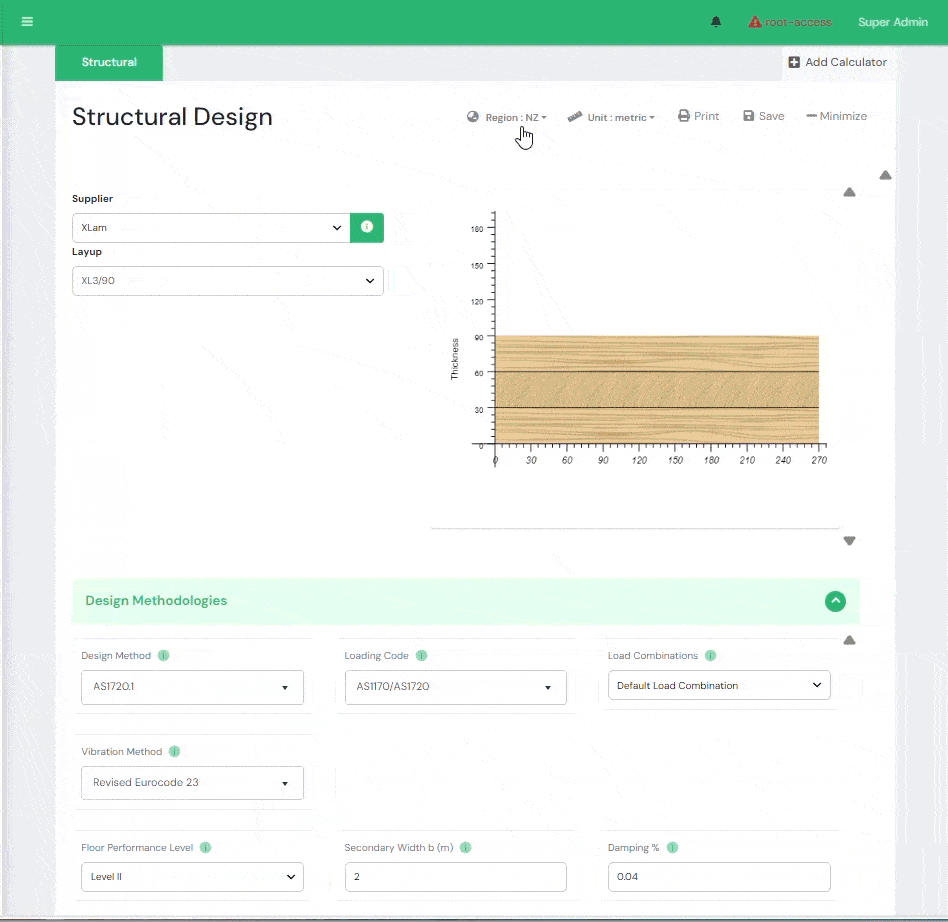
Task: Open the hamburger navigation menu
Action: (x=27, y=21)
